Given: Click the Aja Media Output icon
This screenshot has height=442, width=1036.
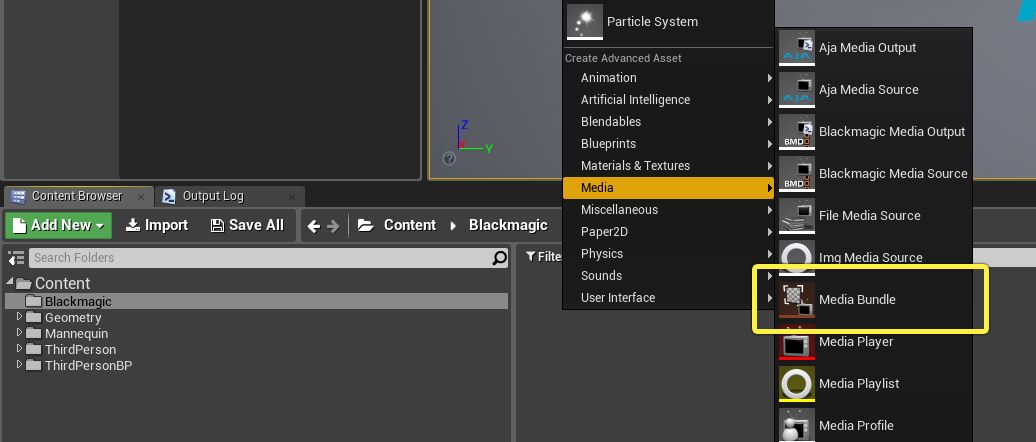Looking at the screenshot, I should tap(797, 48).
